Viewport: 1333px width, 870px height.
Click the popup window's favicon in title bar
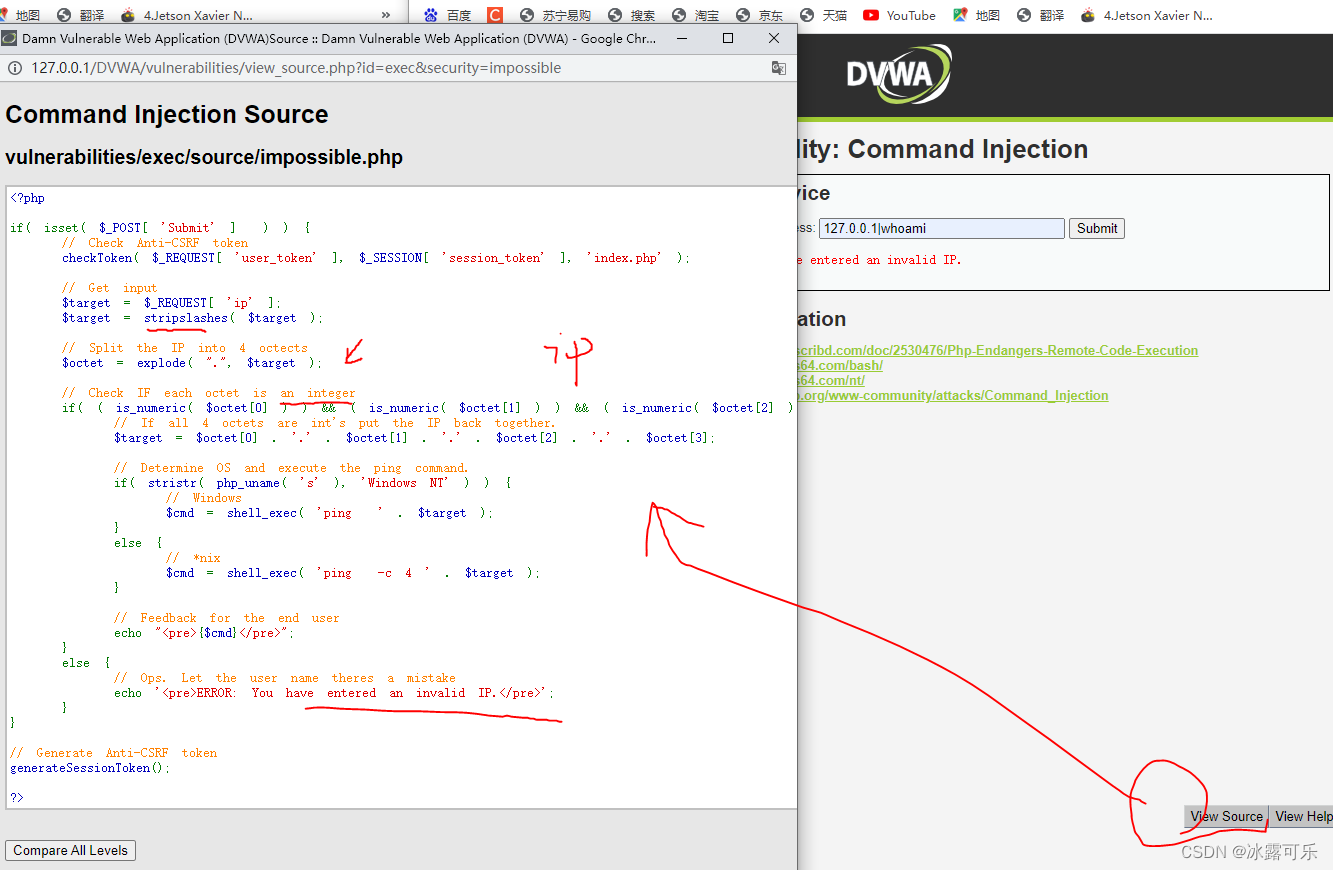[x=9, y=38]
